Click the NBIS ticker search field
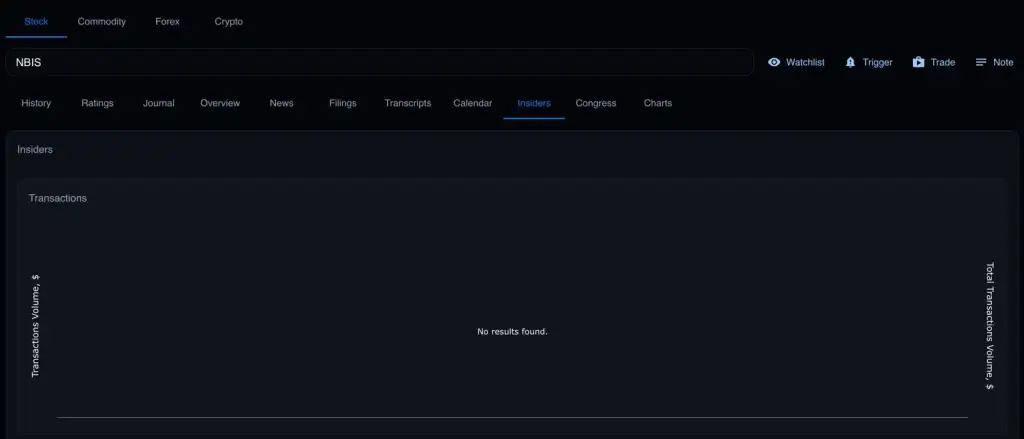The image size is (1024, 439). click(x=380, y=62)
